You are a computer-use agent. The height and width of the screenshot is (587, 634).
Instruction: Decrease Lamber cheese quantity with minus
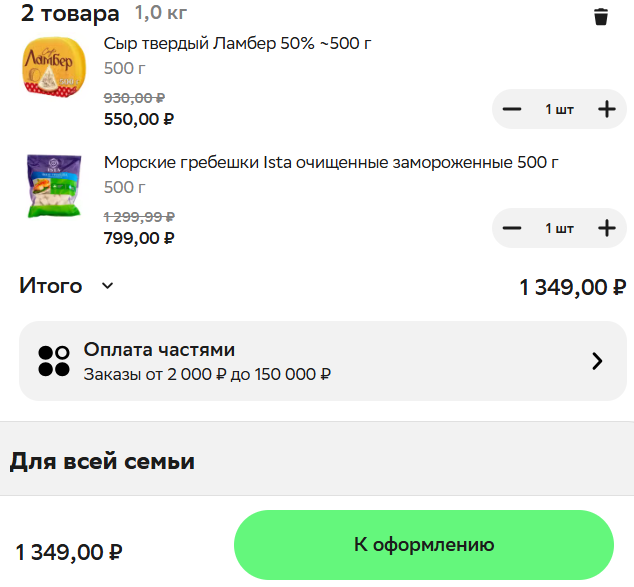click(x=512, y=109)
